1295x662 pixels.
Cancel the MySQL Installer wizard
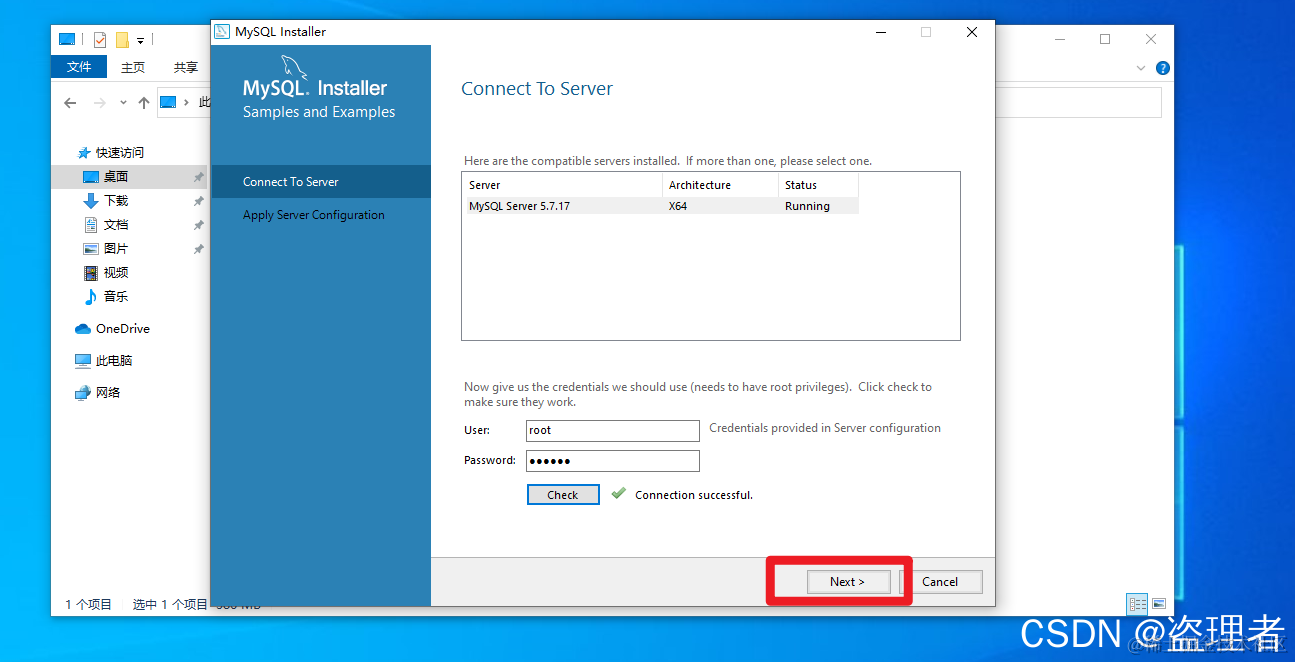coord(940,582)
